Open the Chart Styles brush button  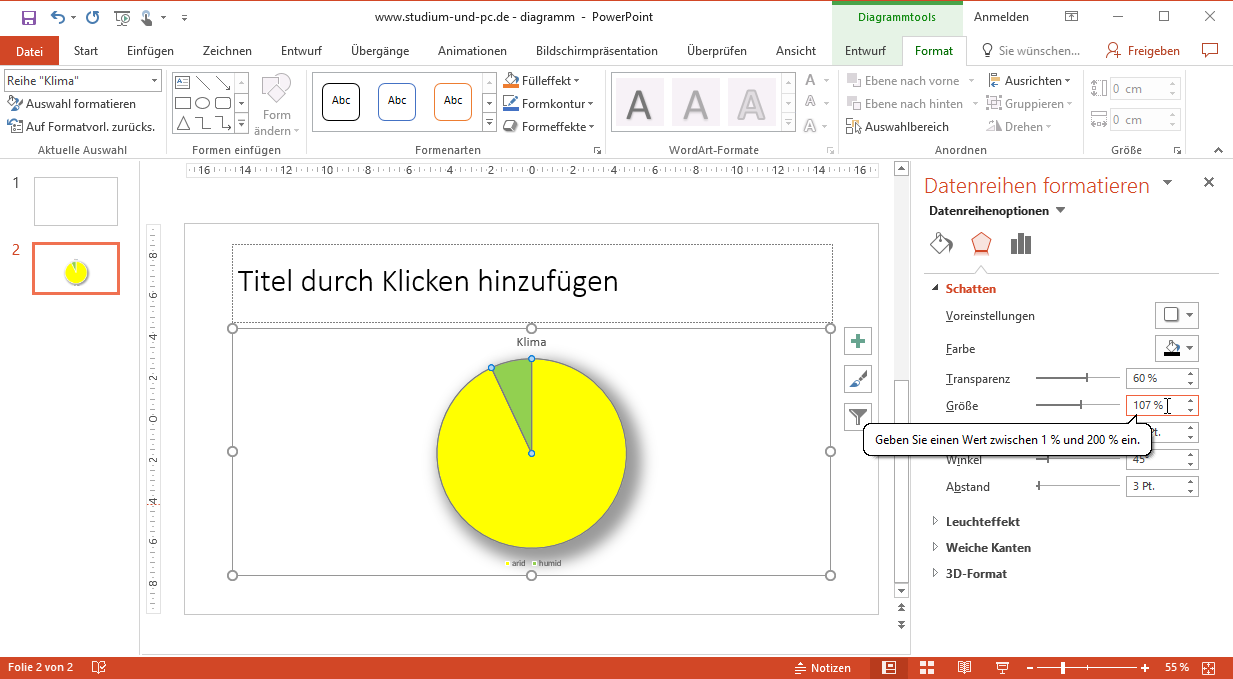coord(858,379)
